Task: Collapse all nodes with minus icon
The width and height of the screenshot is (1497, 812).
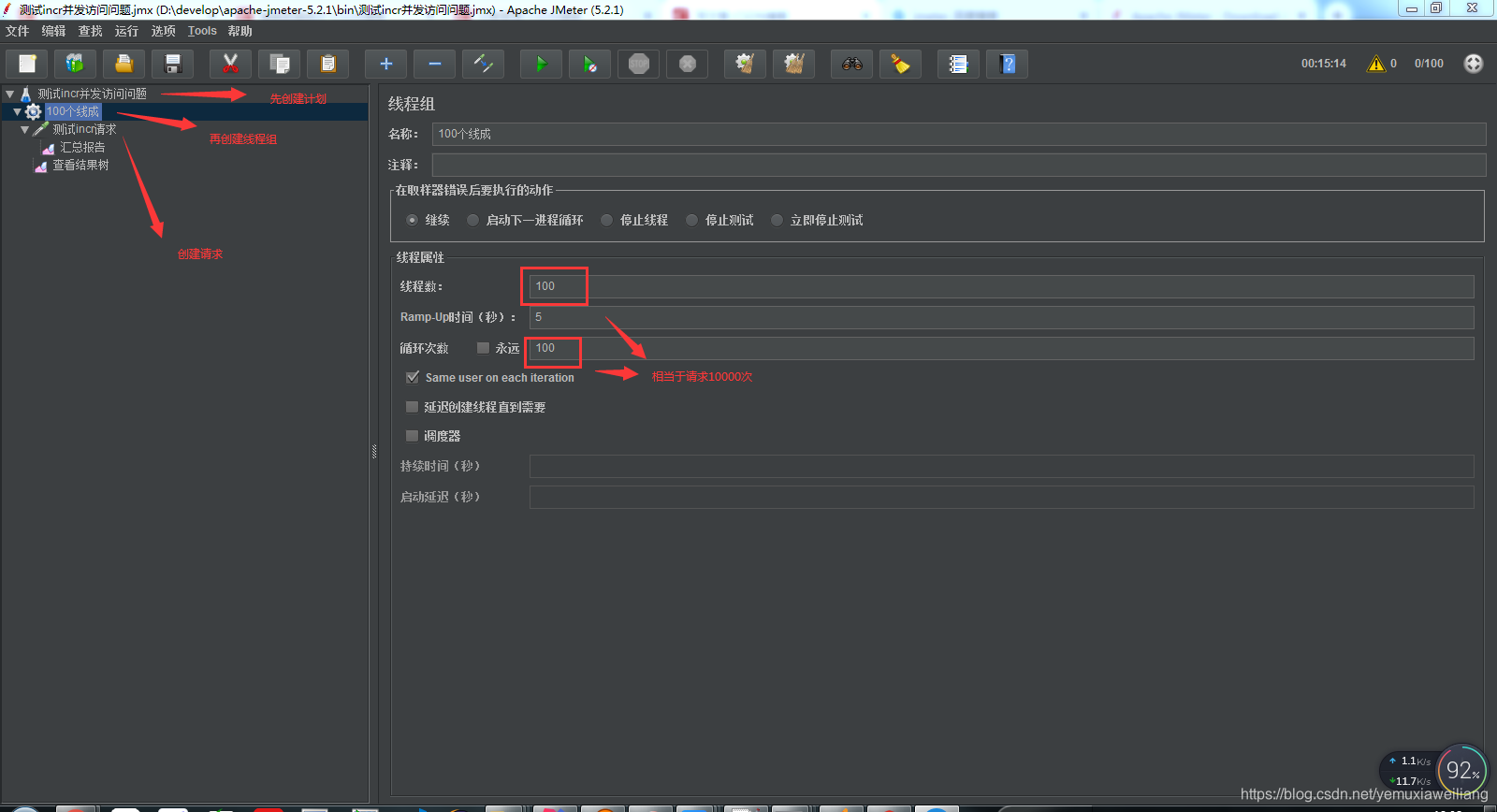Action: (x=434, y=64)
